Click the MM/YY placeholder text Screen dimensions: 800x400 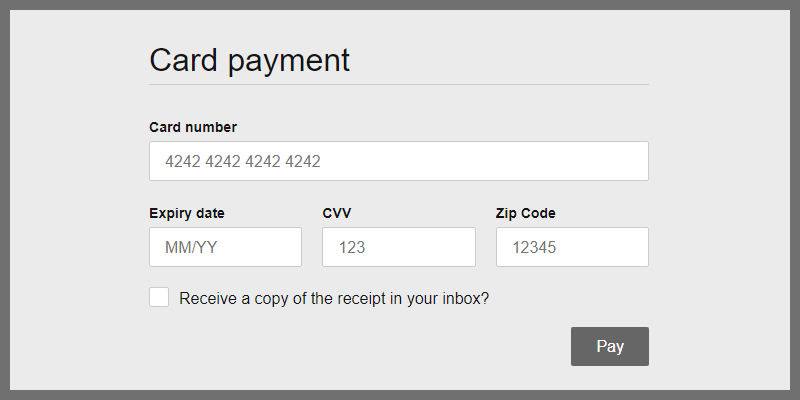[191, 248]
